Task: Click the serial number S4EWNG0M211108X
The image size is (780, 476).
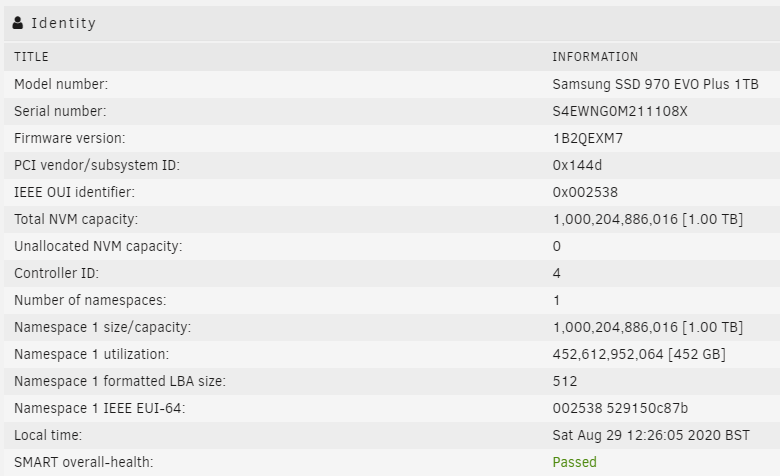Action: 620,111
